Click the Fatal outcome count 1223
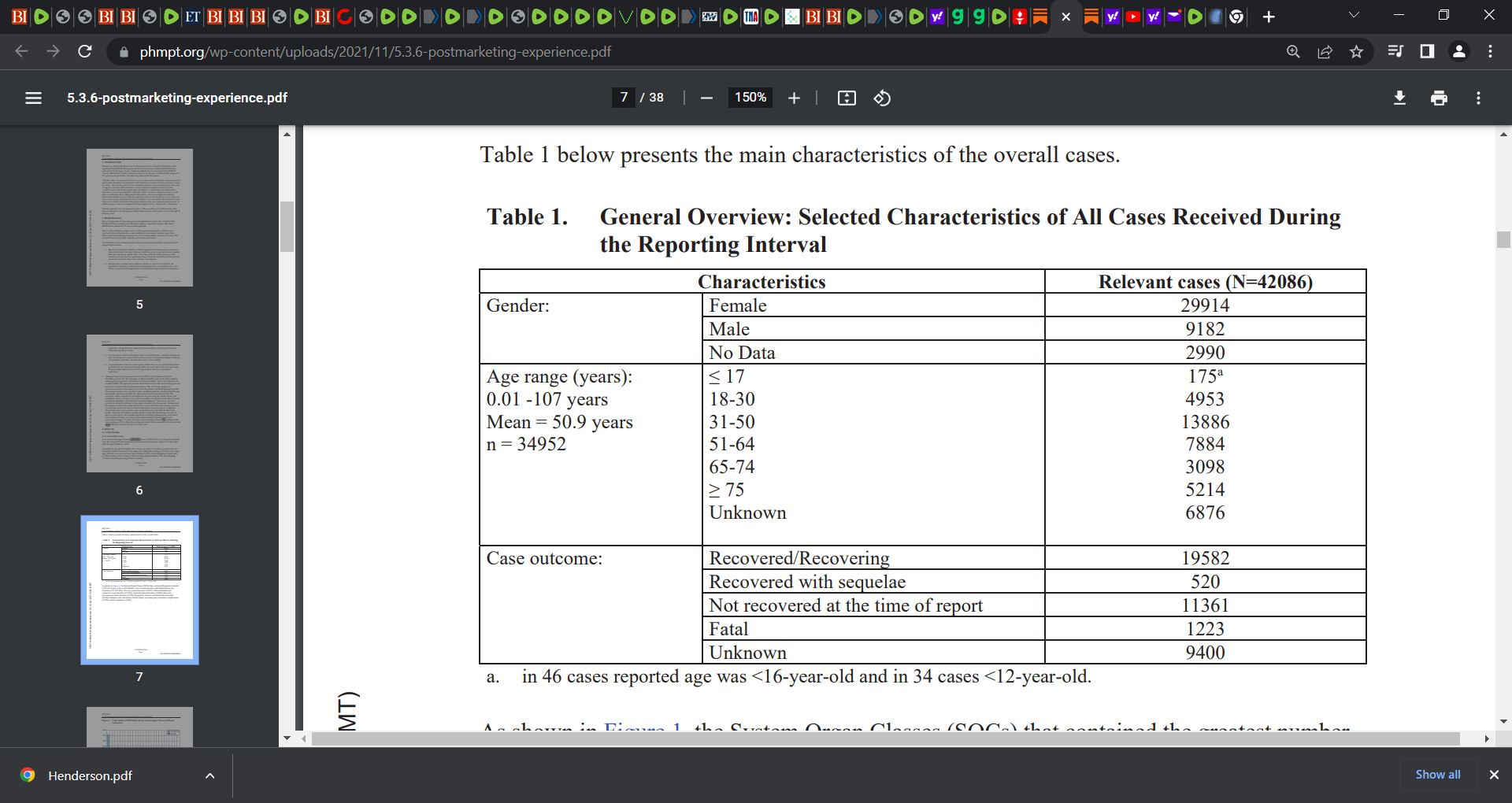Screen dimensions: 1512x803 [1205, 629]
